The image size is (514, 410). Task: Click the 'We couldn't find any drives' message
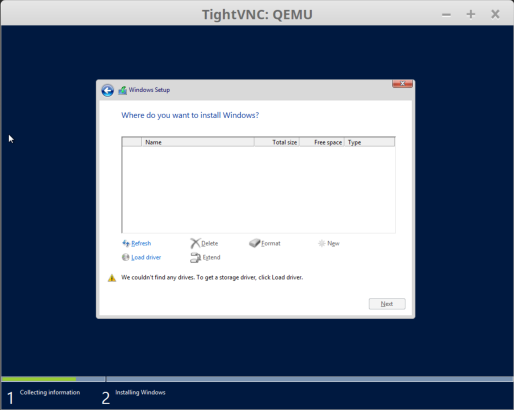(x=212, y=277)
